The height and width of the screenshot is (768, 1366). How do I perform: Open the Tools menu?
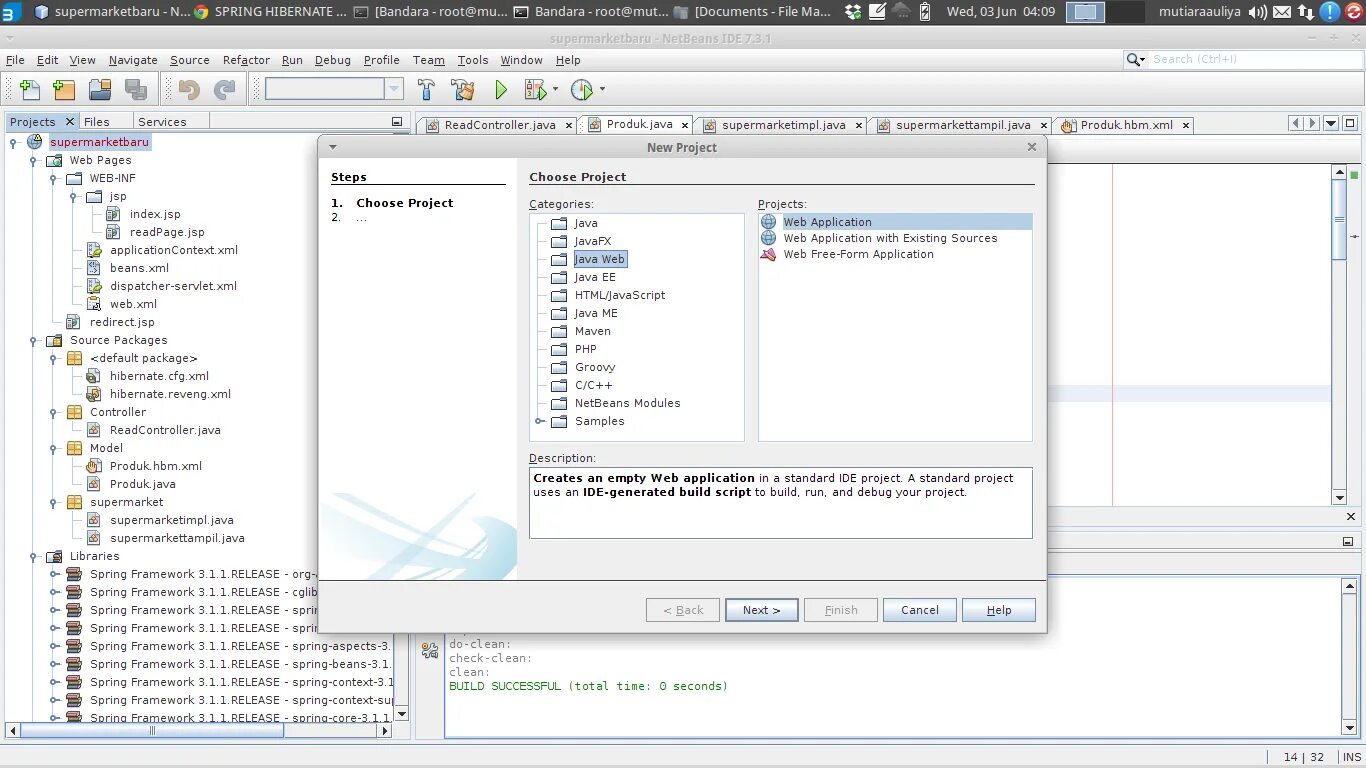[x=473, y=60]
